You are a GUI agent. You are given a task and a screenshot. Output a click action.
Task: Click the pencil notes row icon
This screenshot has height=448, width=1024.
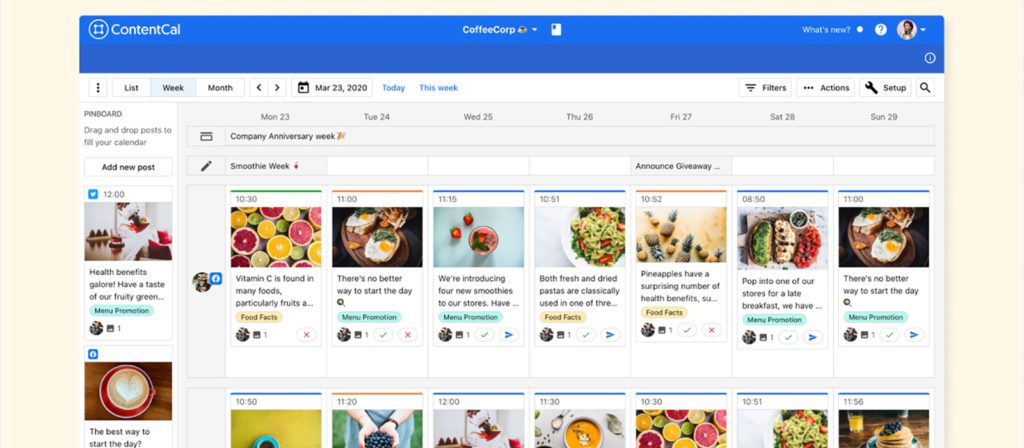pos(206,166)
